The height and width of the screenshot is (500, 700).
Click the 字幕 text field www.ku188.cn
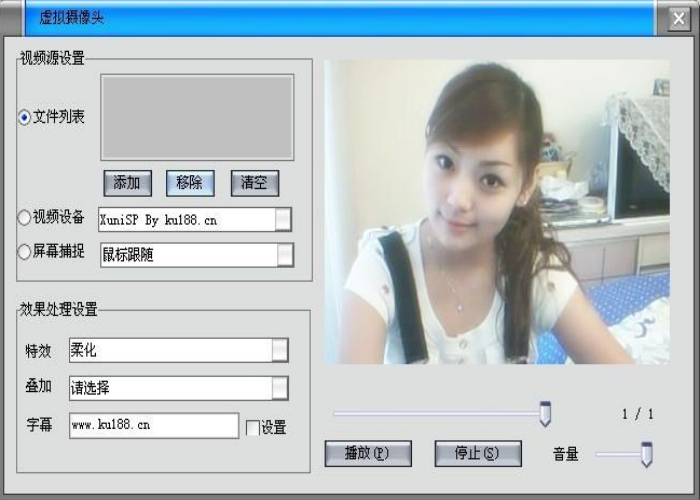pyautogui.click(x=154, y=425)
